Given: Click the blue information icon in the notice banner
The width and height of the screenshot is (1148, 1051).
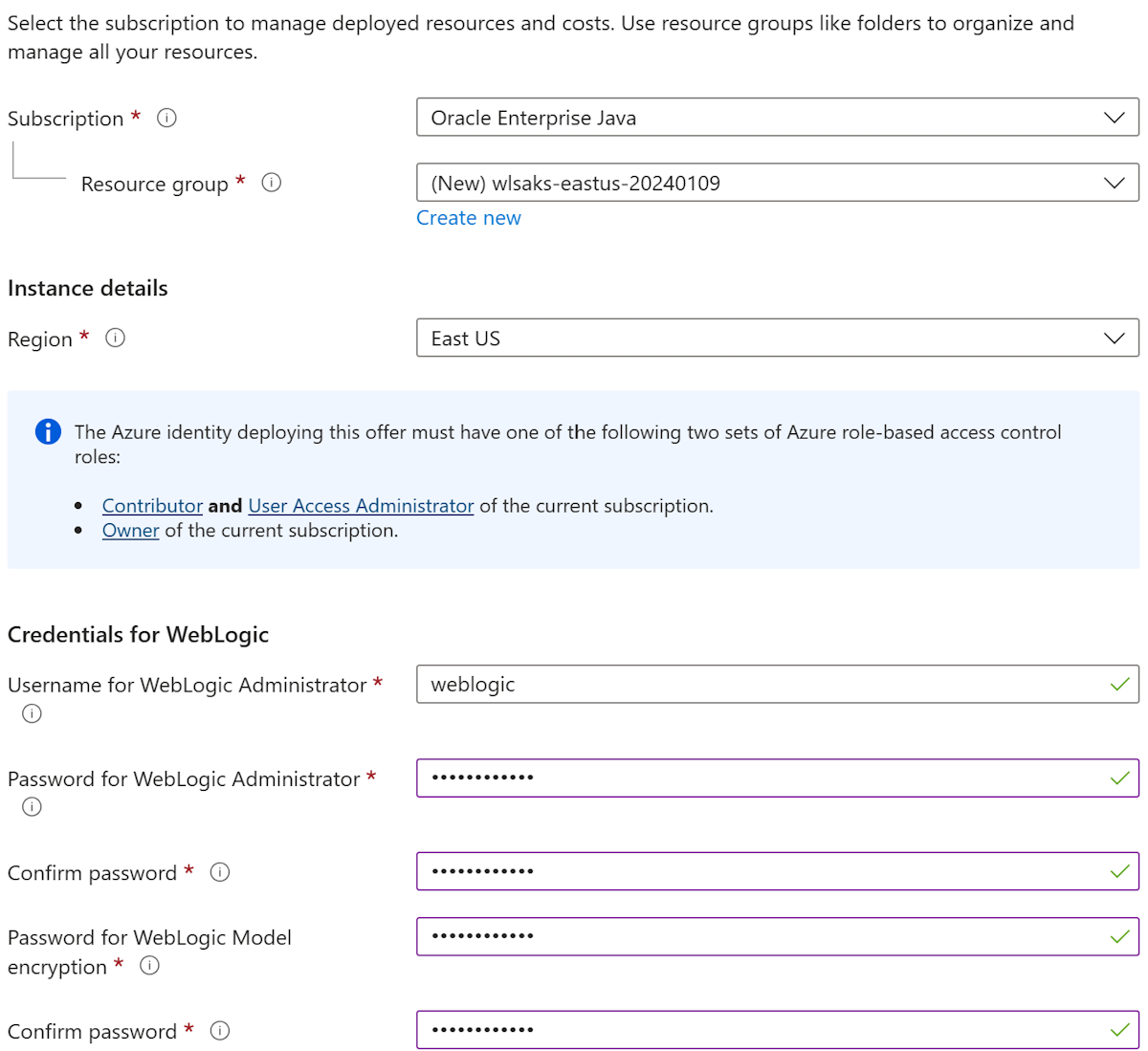Looking at the screenshot, I should coord(48,431).
